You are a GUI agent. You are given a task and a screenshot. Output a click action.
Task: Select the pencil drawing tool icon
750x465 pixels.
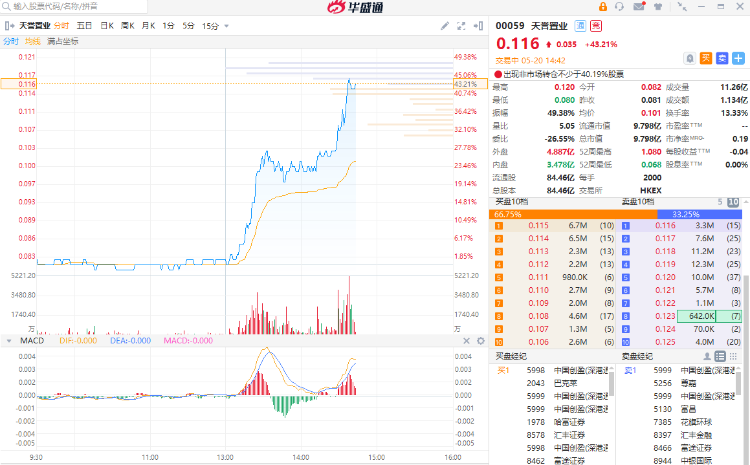click(x=445, y=26)
